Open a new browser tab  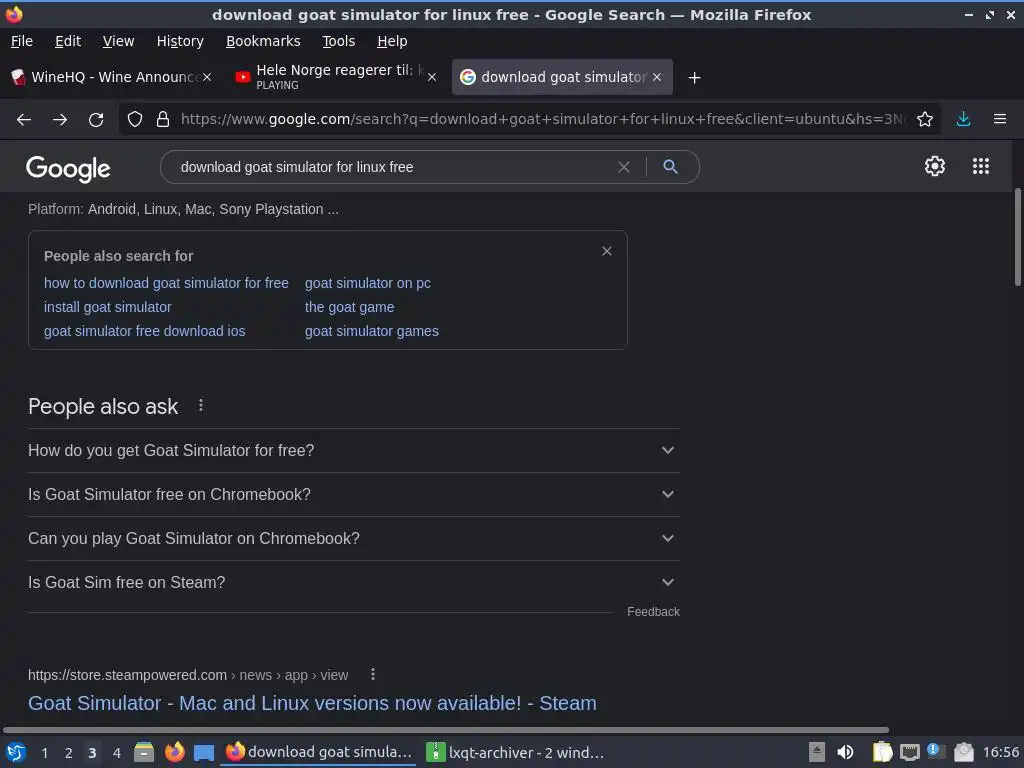[x=694, y=78]
